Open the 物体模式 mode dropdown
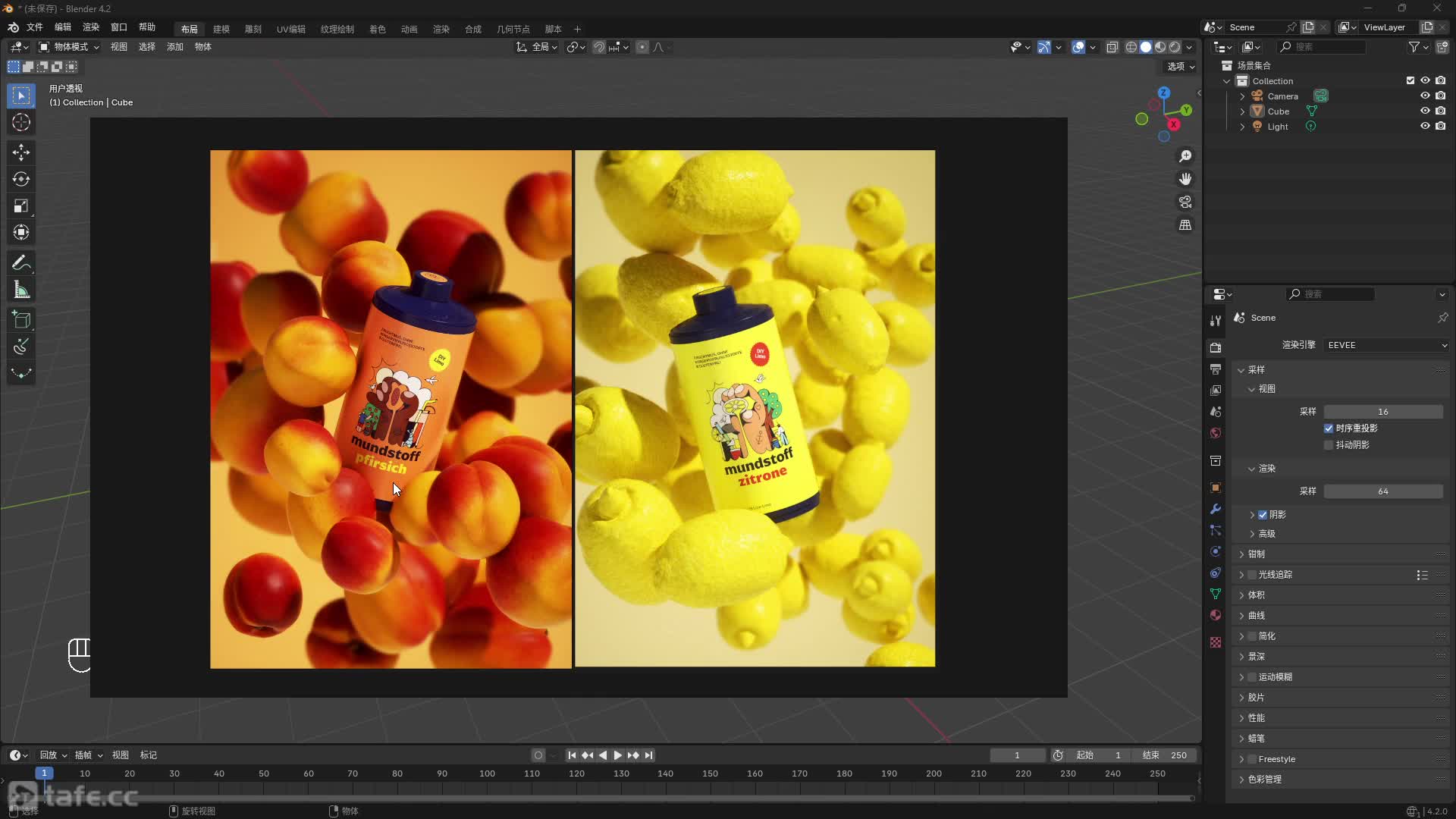 [x=69, y=47]
